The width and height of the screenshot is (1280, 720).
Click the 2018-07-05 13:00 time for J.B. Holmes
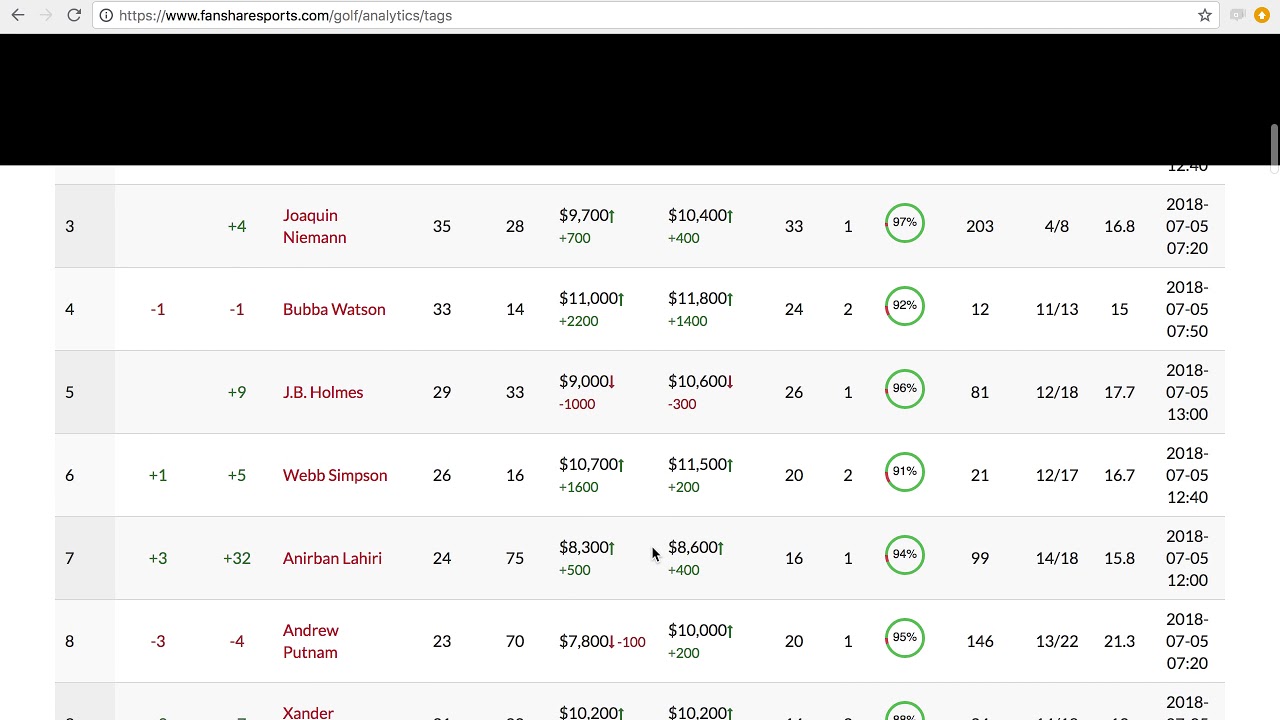coord(1187,392)
